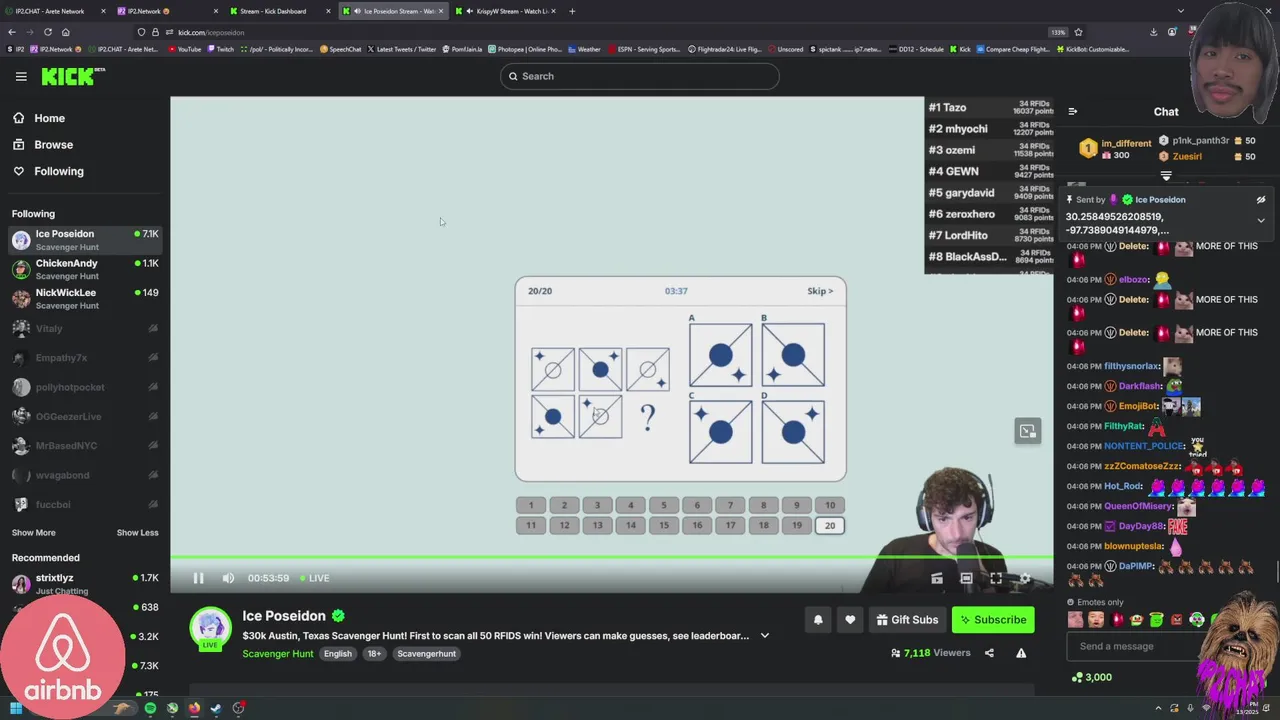This screenshot has width=1280, height=720.
Task: Focus the Kick search field
Action: (640, 76)
